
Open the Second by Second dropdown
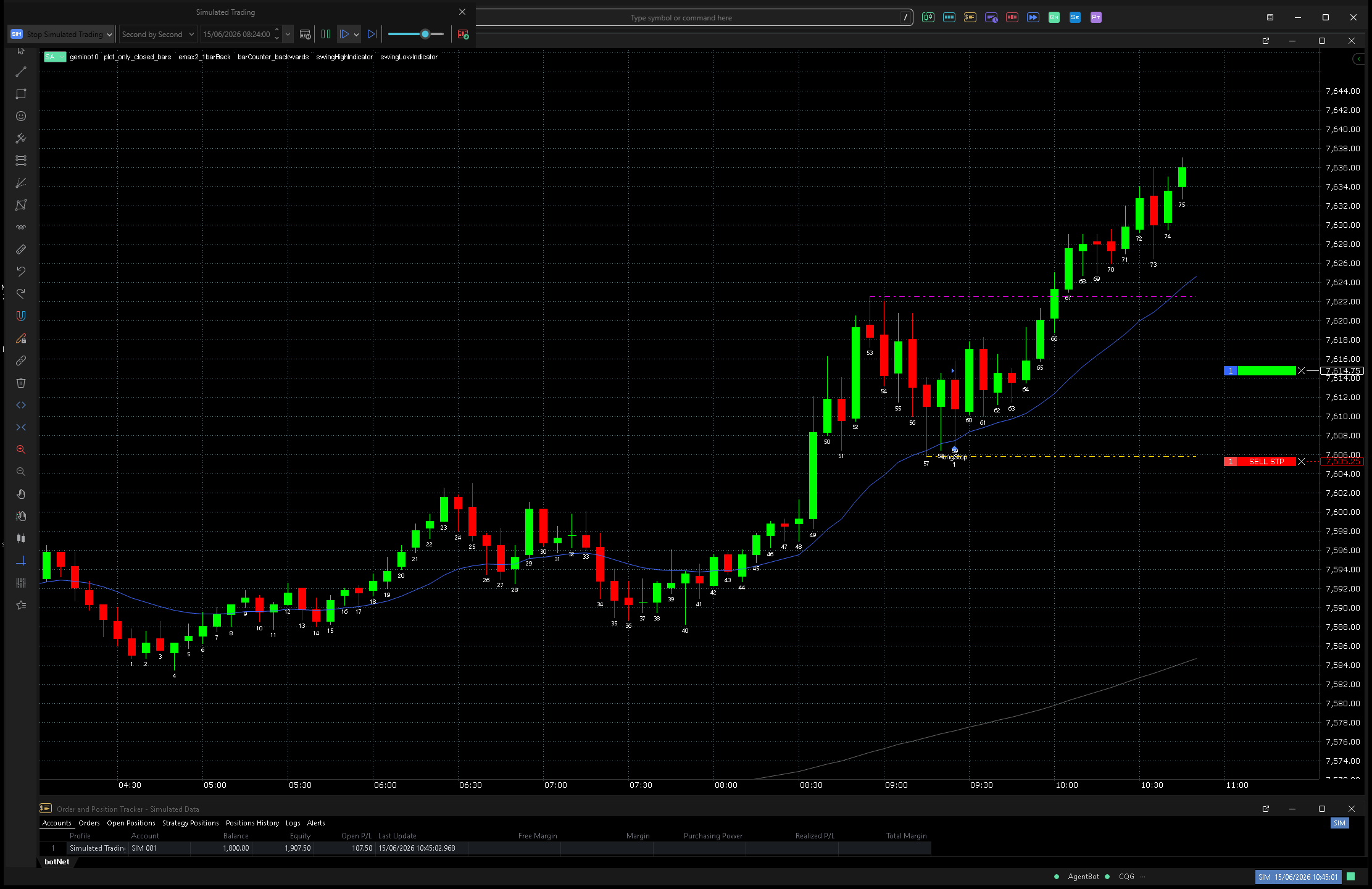158,35
